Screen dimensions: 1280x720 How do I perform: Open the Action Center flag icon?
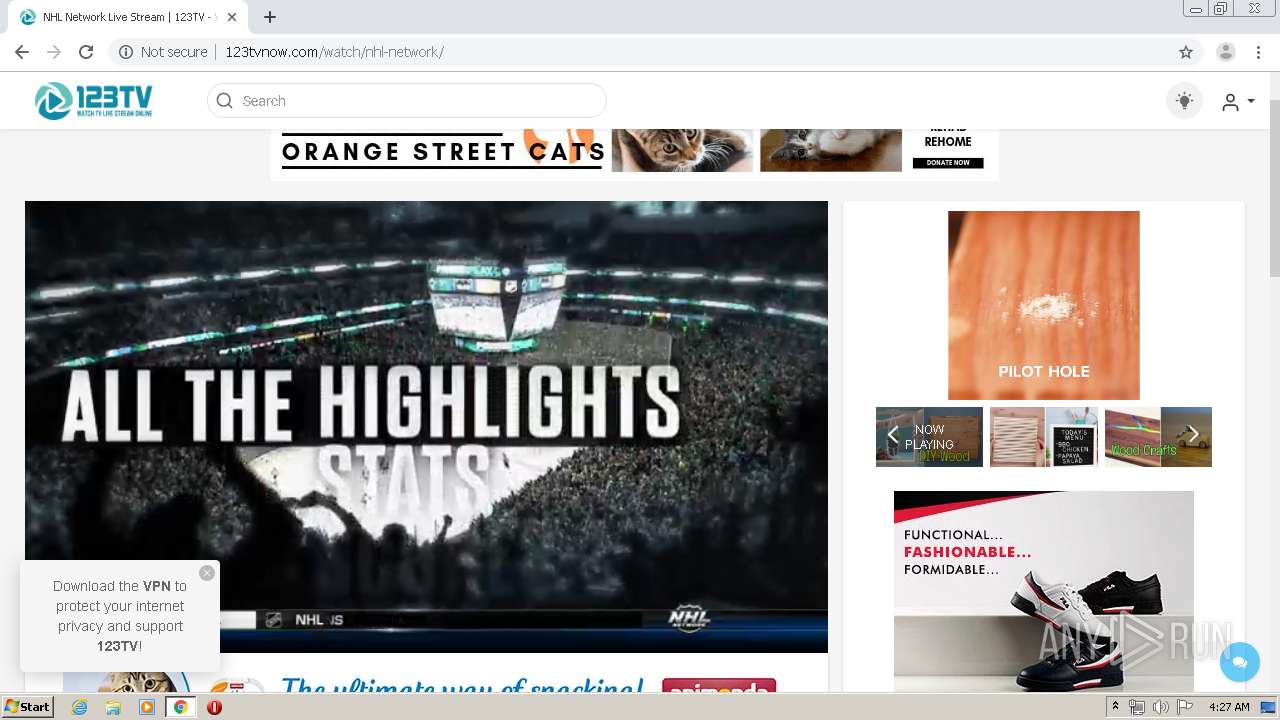pyautogui.click(x=1185, y=707)
